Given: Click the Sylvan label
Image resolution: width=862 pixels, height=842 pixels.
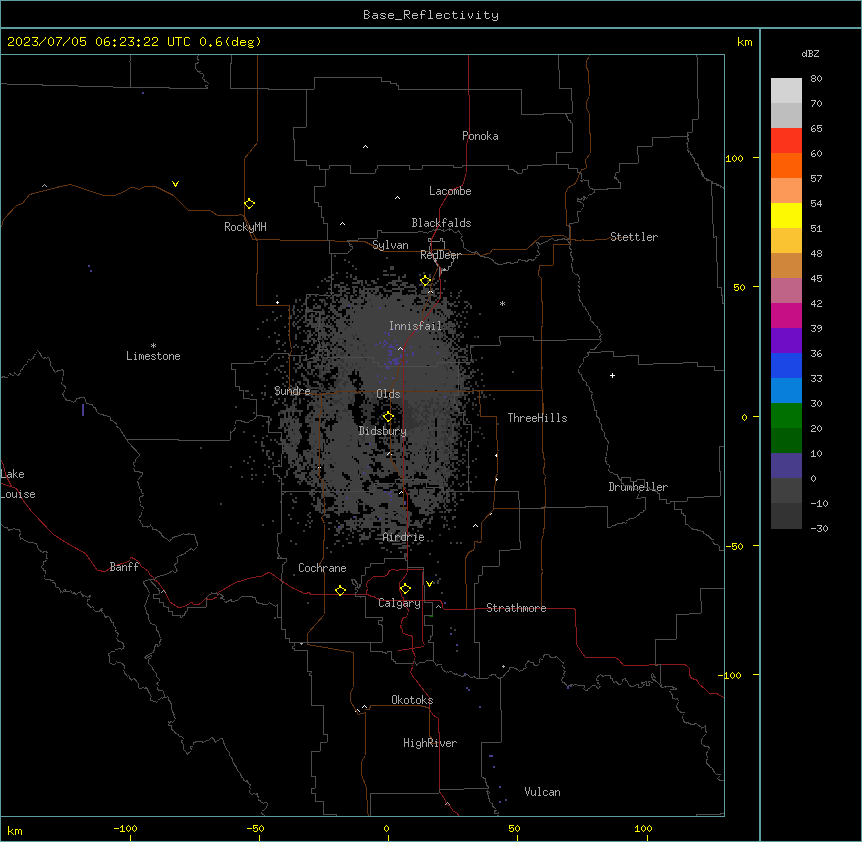Looking at the screenshot, I should (x=390, y=245).
